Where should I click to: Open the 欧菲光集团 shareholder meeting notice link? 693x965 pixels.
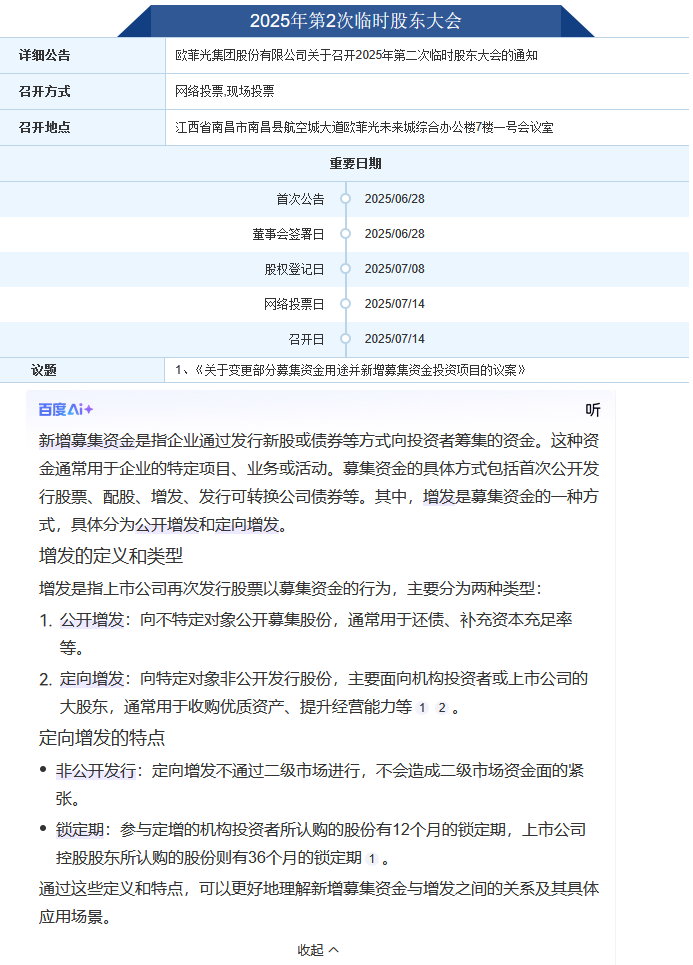pos(356,55)
